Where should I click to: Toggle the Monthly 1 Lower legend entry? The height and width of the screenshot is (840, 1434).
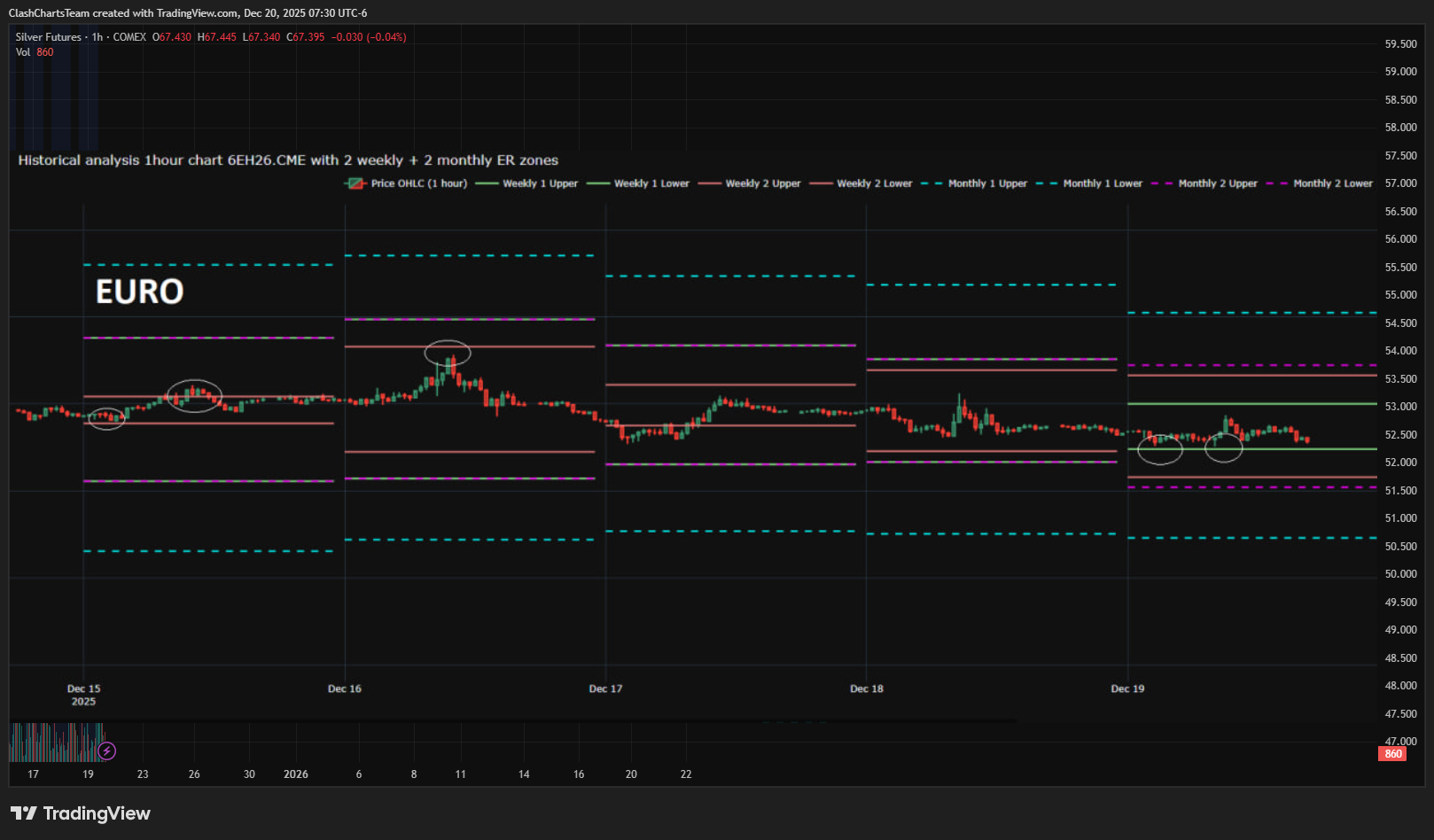coord(1089,183)
